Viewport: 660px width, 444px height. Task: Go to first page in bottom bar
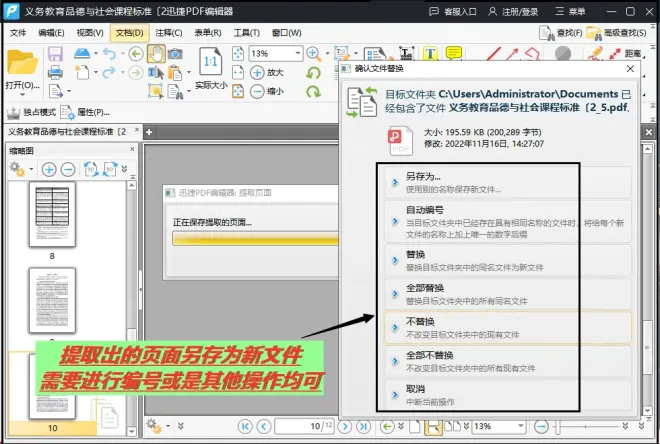point(245,426)
